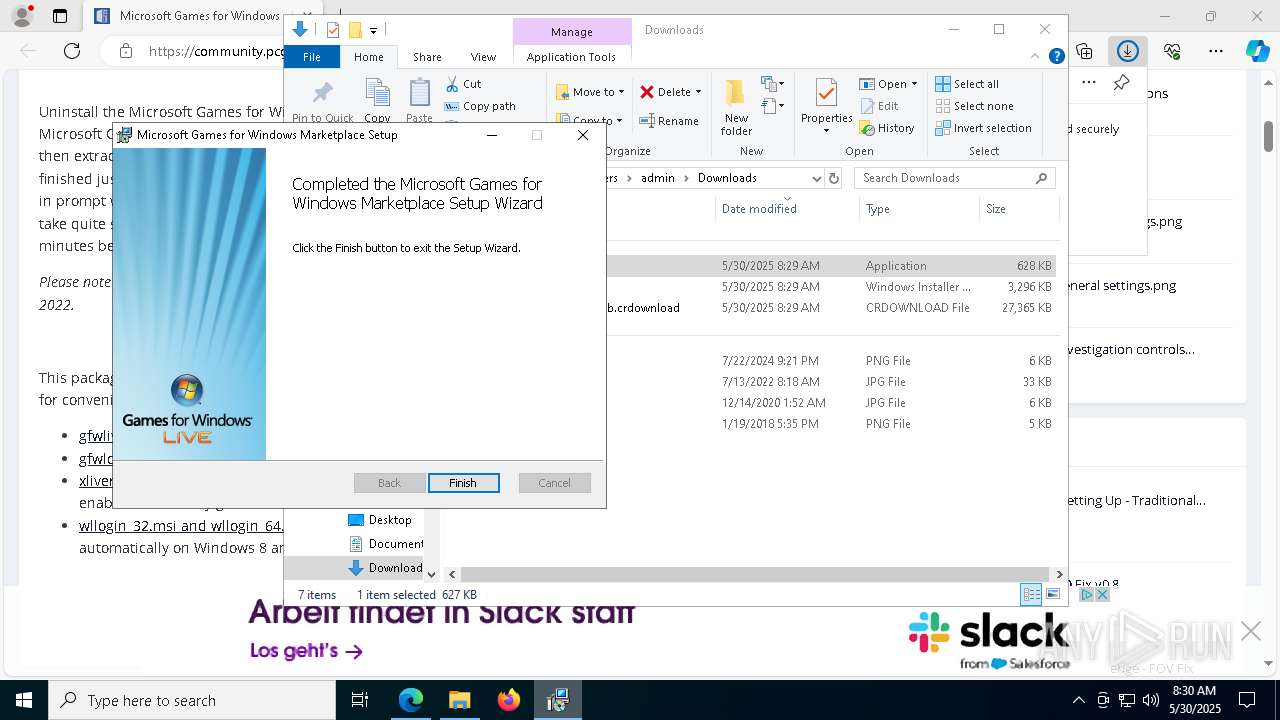The height and width of the screenshot is (720, 1280).
Task: Expand the Properties dropdown arrow
Action: coord(826,131)
